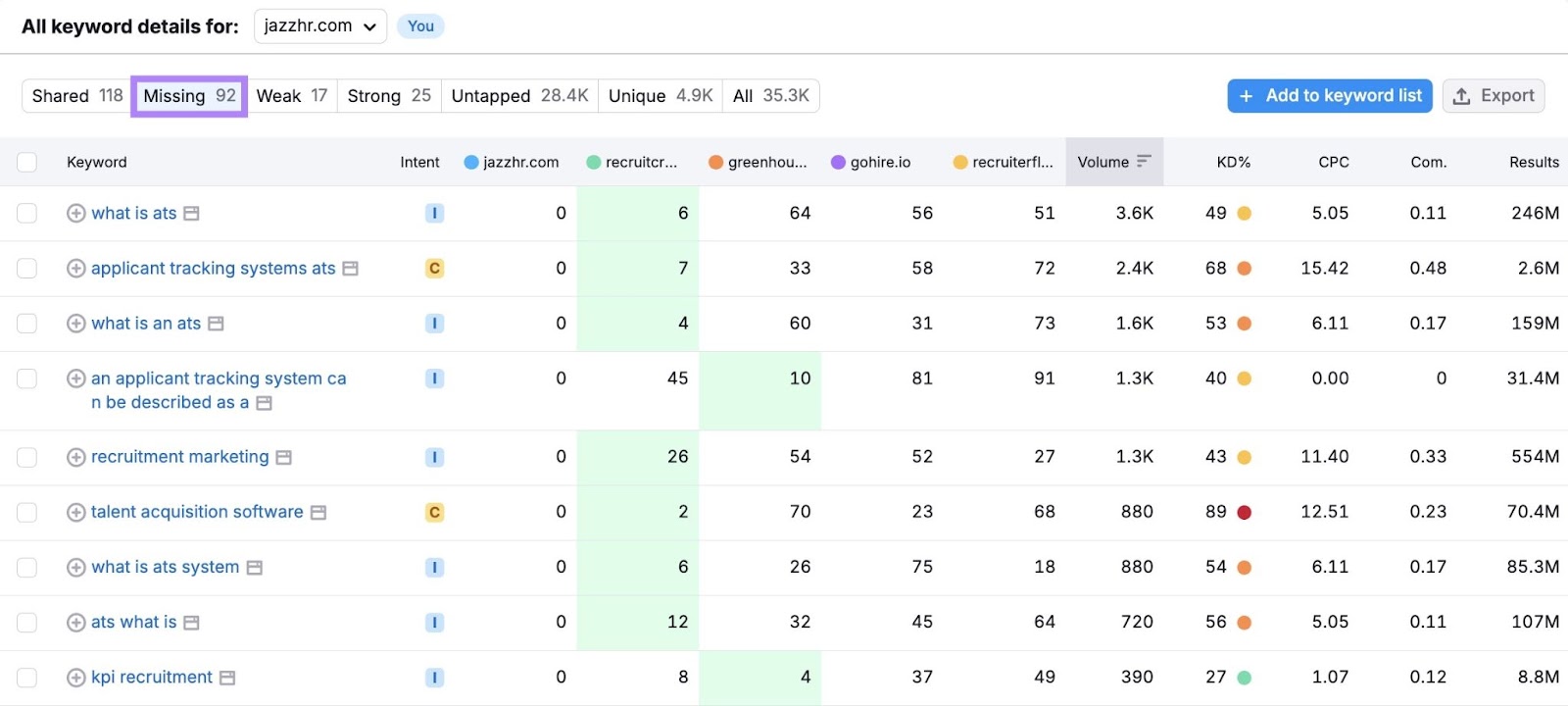
Task: Open SERP icon for 'applicant tracking systems ats'
Action: (350, 269)
